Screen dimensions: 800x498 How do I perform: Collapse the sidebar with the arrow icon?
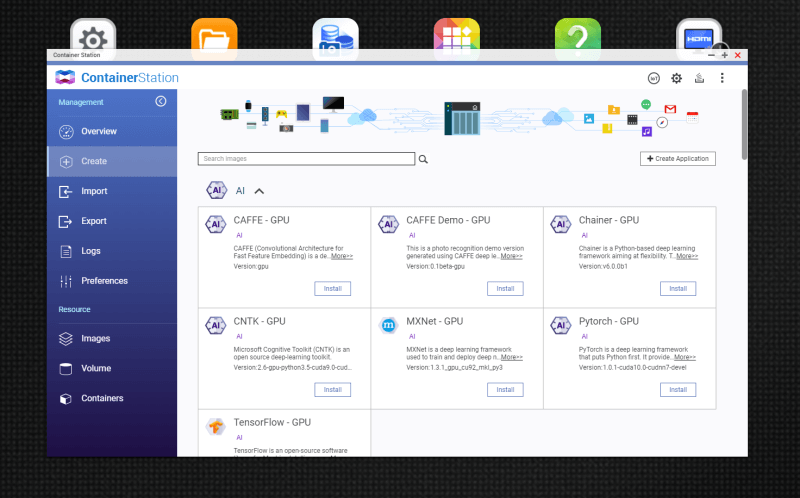[x=161, y=102]
